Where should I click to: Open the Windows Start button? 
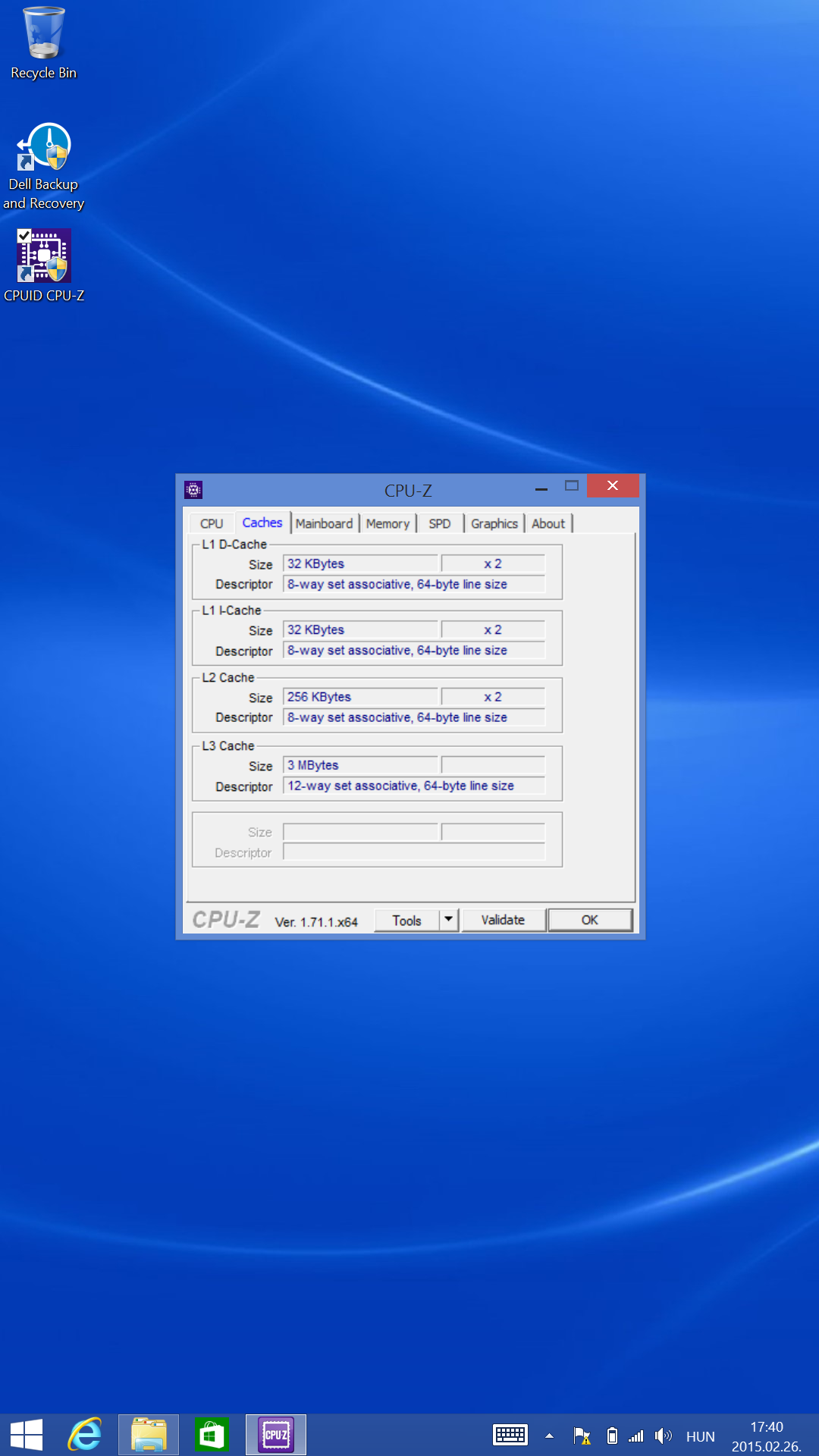[27, 1435]
